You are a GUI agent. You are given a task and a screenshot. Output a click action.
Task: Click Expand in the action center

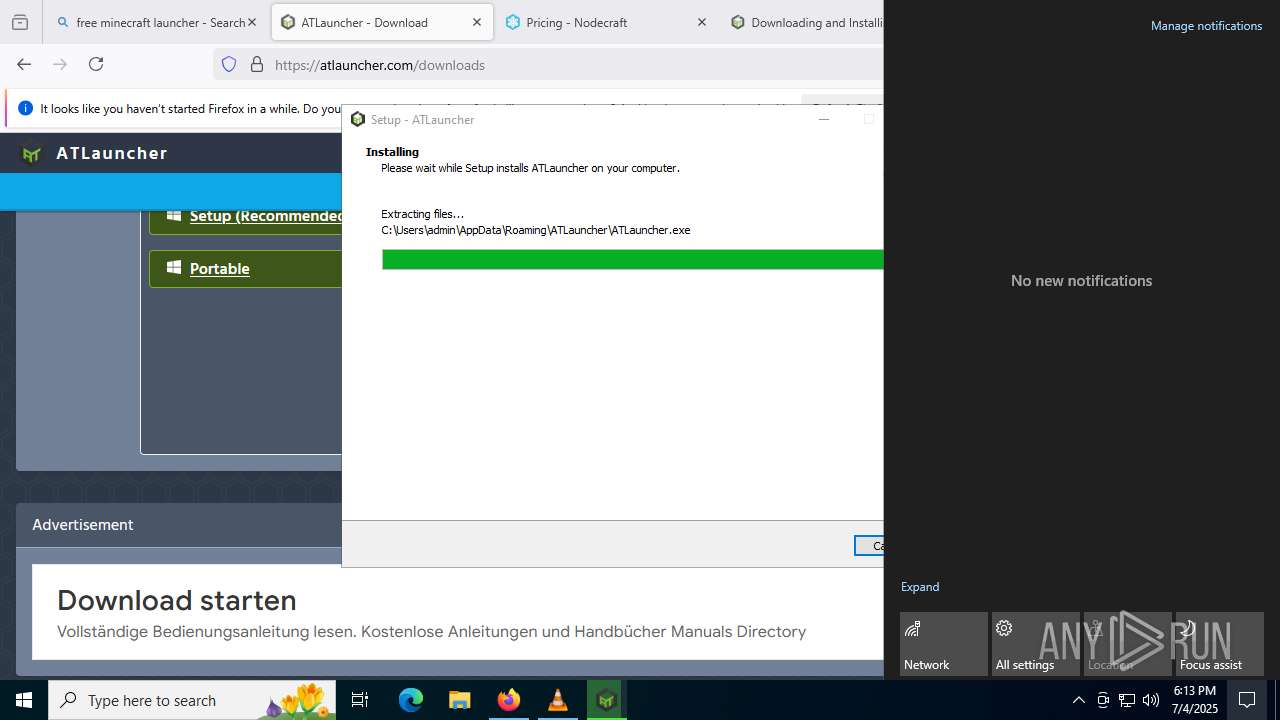click(x=920, y=587)
